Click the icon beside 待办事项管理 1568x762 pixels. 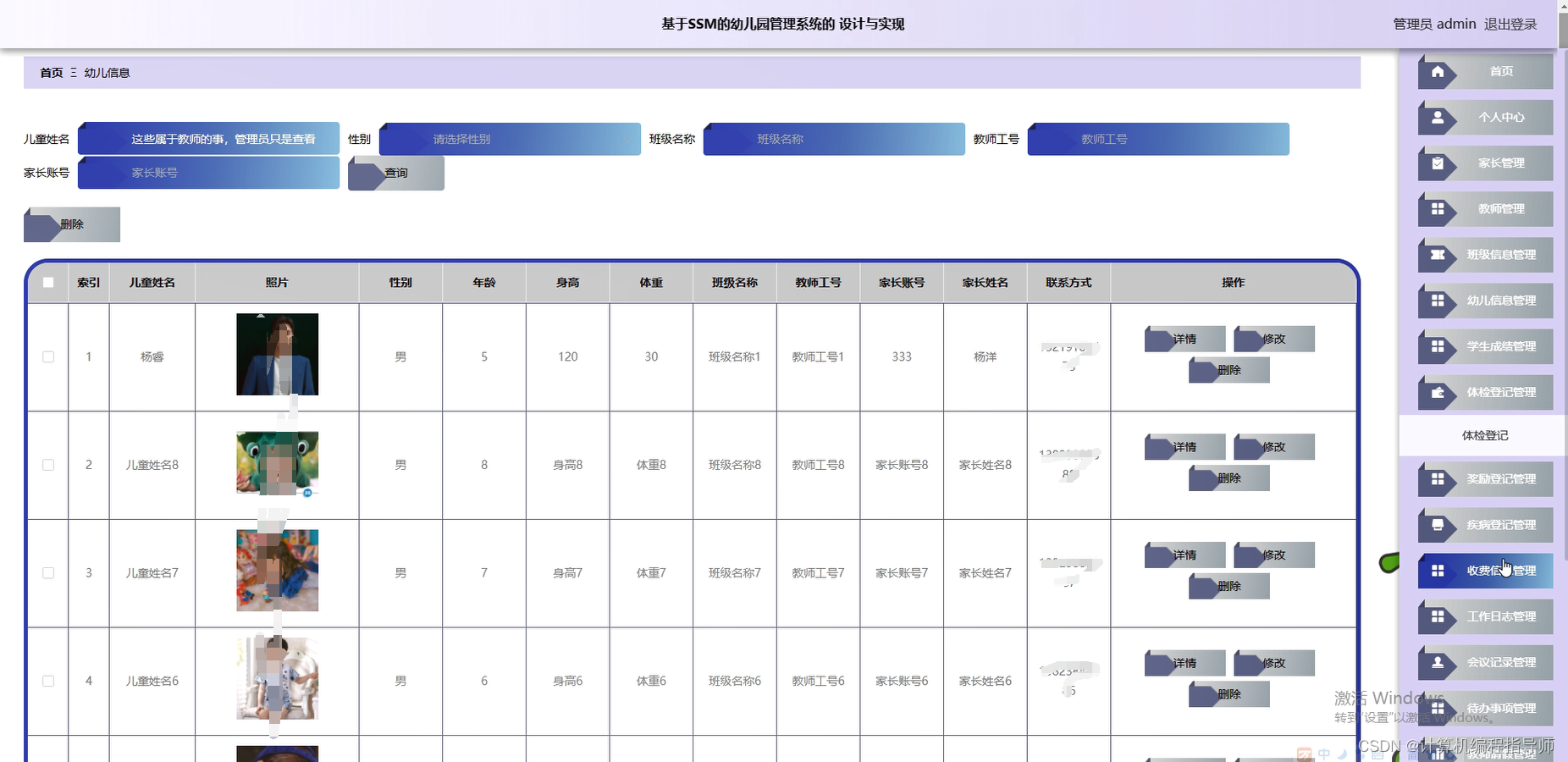click(x=1438, y=709)
